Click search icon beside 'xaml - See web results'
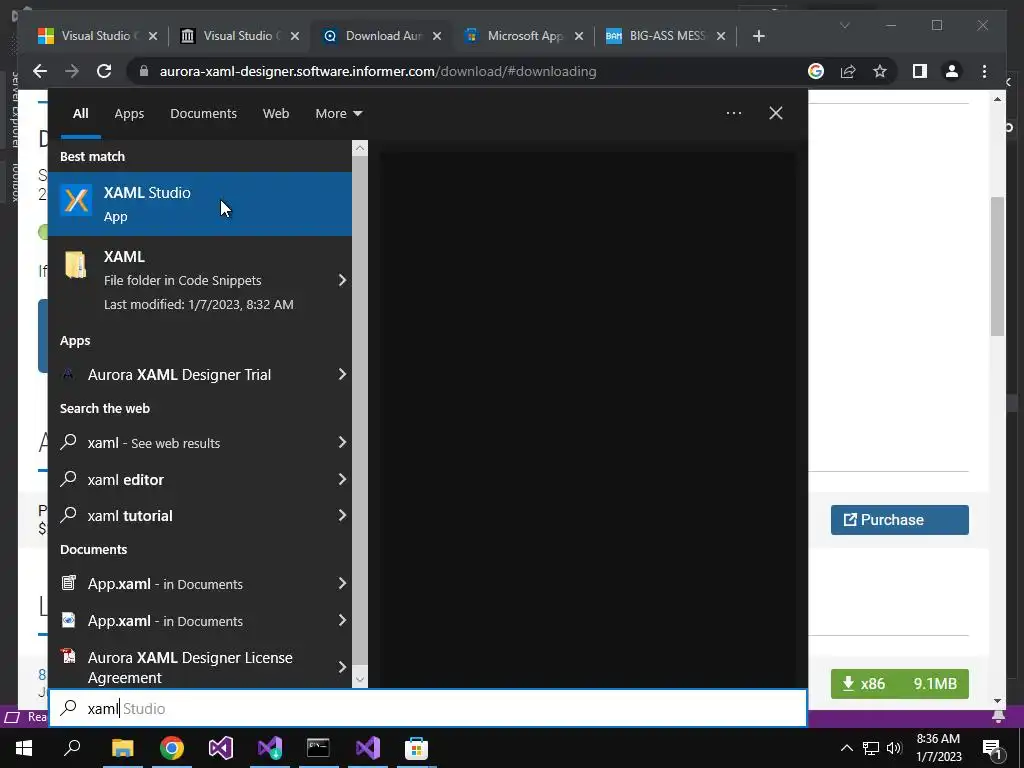1024x768 pixels. coord(69,442)
